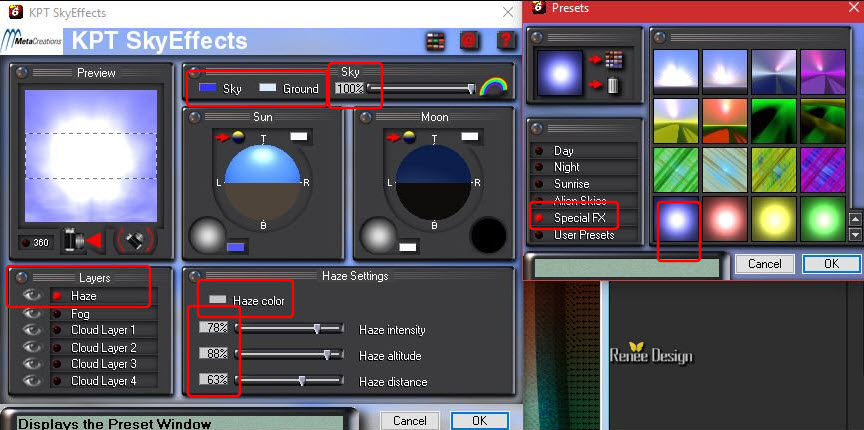Select Cloud Layer 4
This screenshot has width=864, height=430.
pos(104,380)
